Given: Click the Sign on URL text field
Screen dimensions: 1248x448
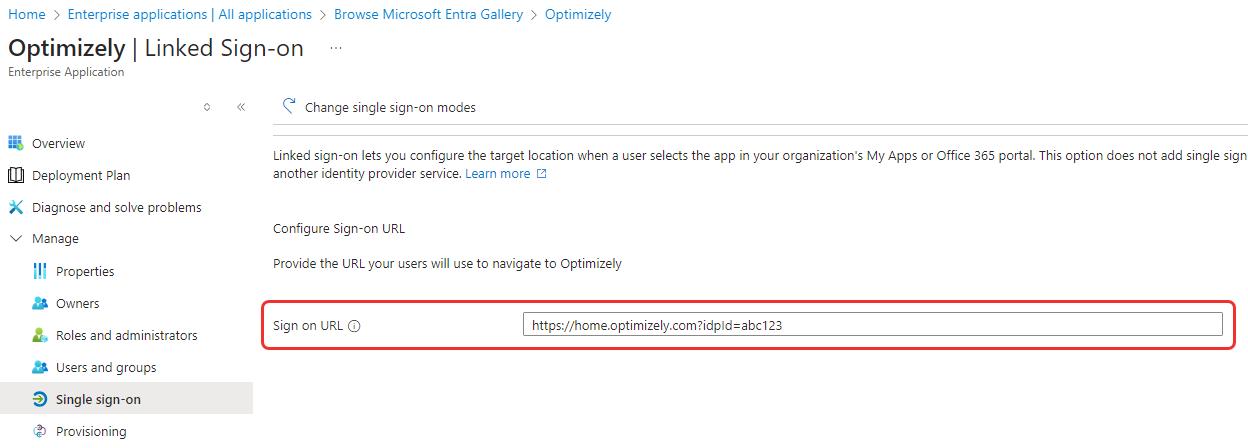Looking at the screenshot, I should 873,325.
